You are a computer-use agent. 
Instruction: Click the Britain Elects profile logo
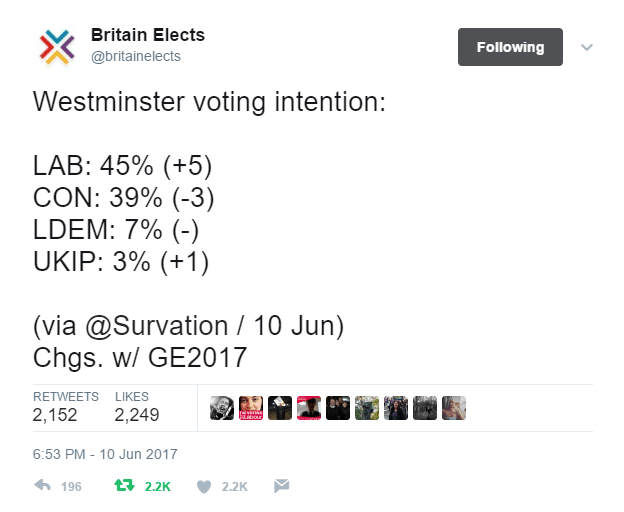[57, 47]
